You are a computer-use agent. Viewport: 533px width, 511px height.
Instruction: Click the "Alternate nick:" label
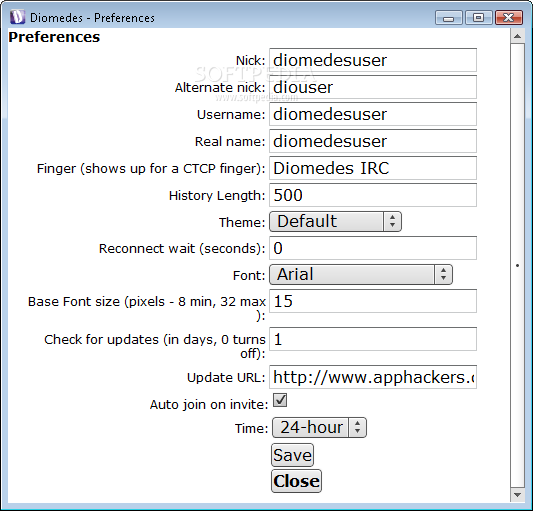pos(220,88)
